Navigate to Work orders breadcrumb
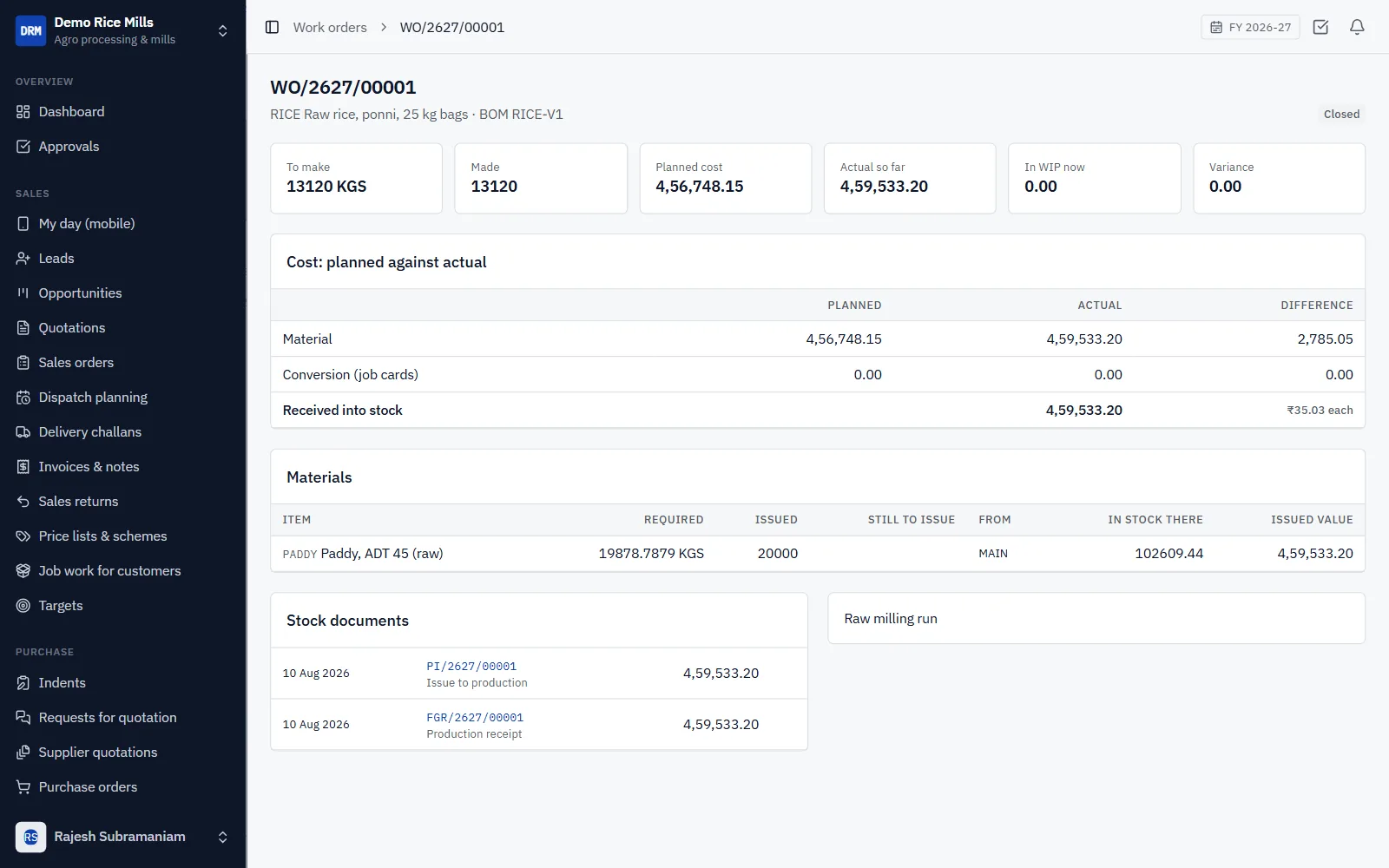The height and width of the screenshot is (868, 1389). coord(330,27)
